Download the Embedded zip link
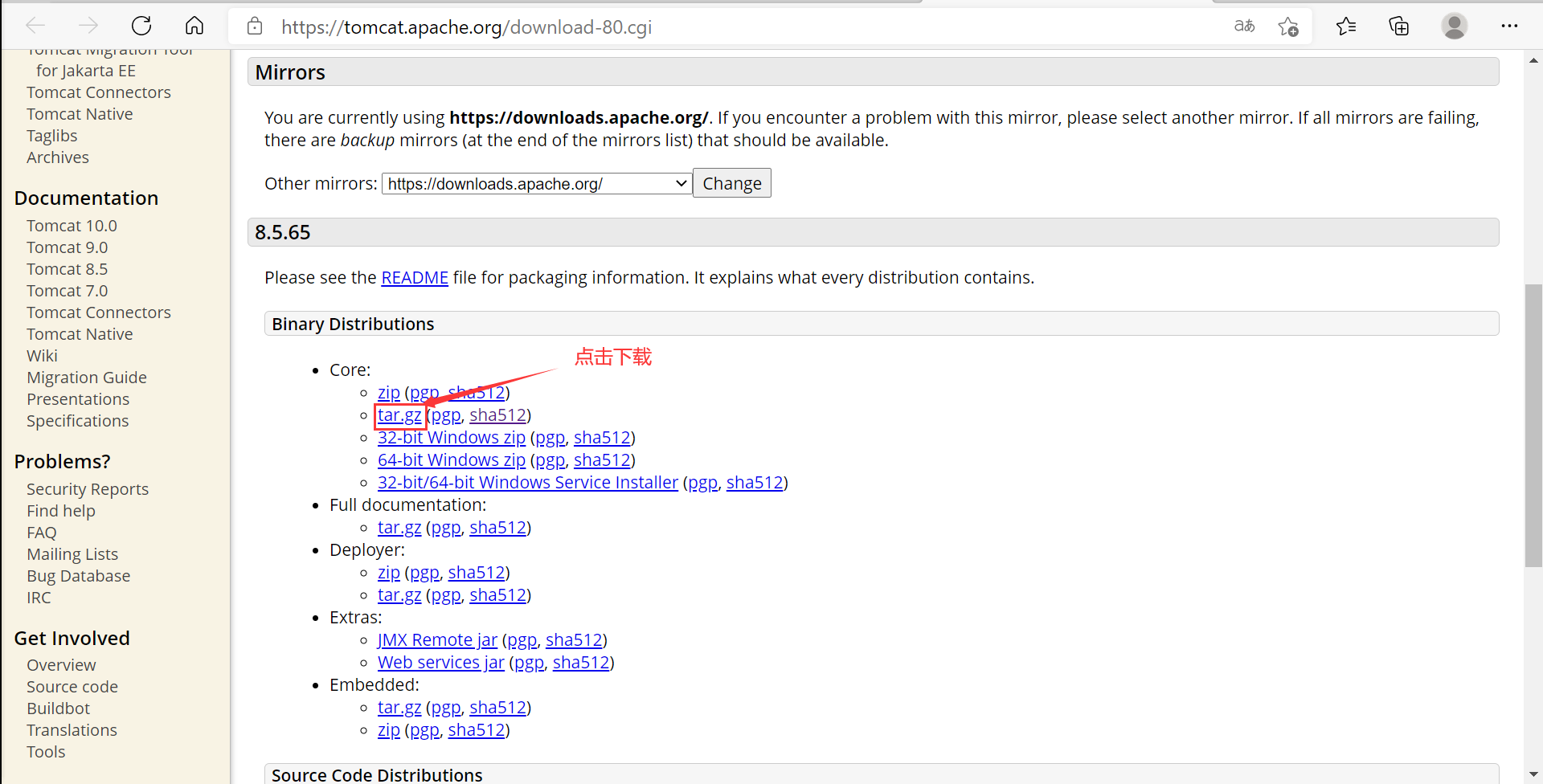Viewport: 1543px width, 784px height. click(x=389, y=730)
